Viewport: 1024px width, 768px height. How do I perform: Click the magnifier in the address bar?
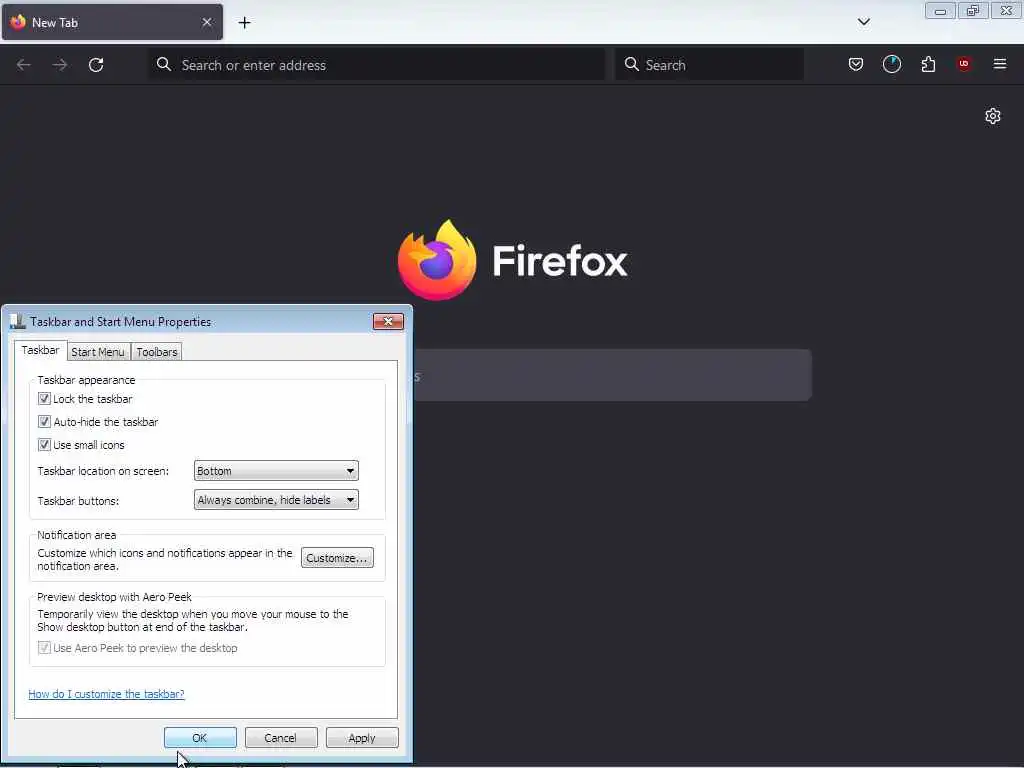164,64
